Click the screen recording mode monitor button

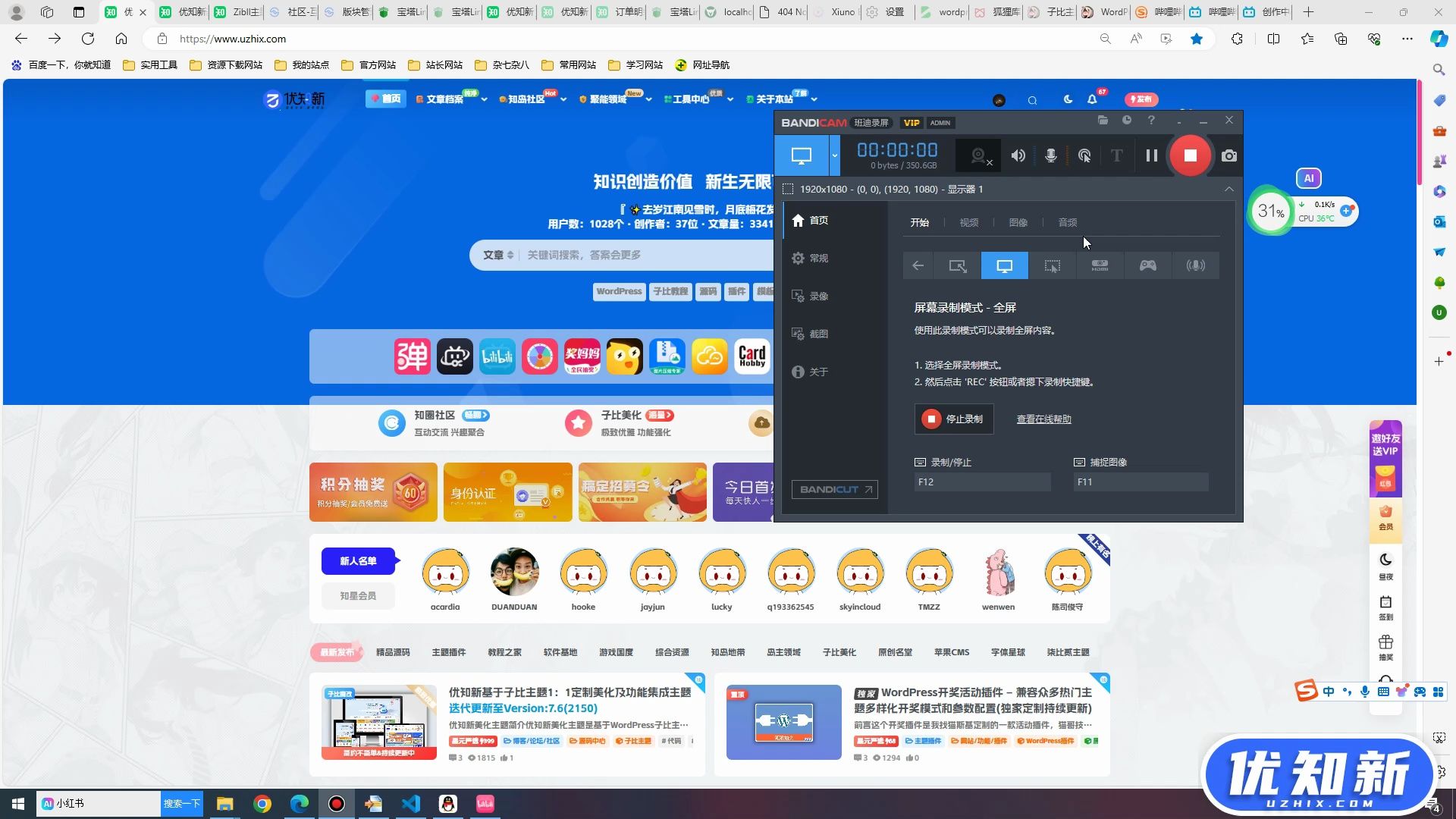(802, 155)
